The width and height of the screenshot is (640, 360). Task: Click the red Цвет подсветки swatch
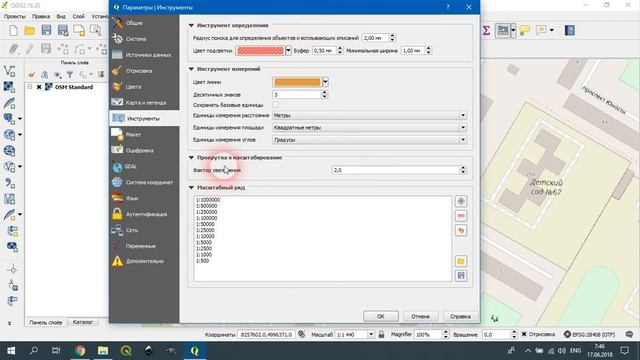pyautogui.click(x=260, y=50)
